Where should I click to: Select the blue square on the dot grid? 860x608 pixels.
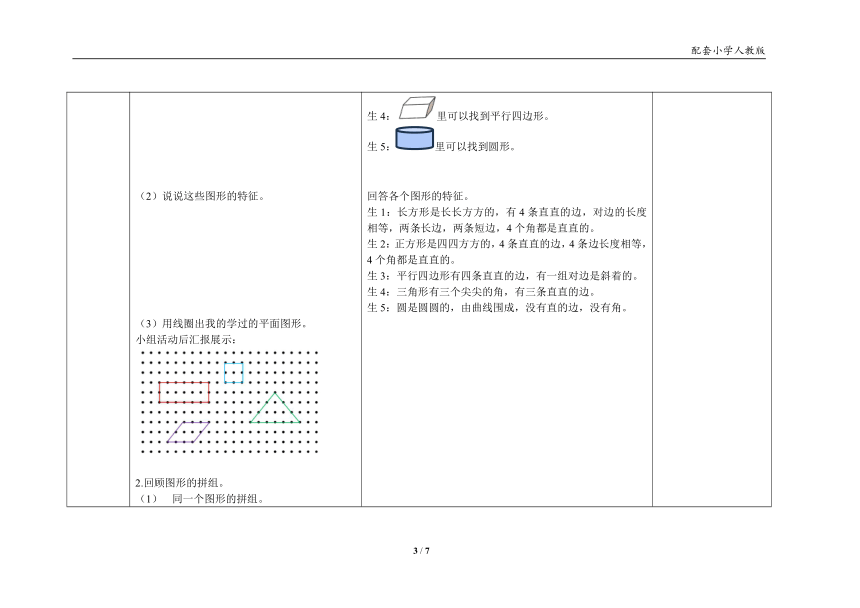point(234,373)
